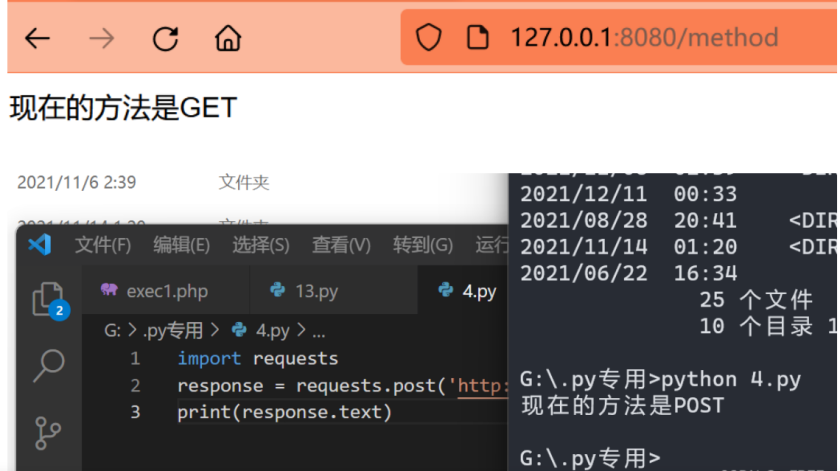Switch to the 13.py editor tab
840x471 pixels.
304,291
